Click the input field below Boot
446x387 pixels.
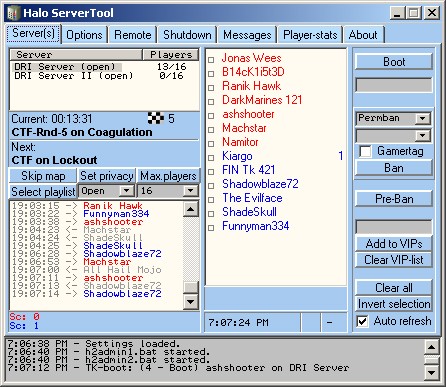point(394,85)
